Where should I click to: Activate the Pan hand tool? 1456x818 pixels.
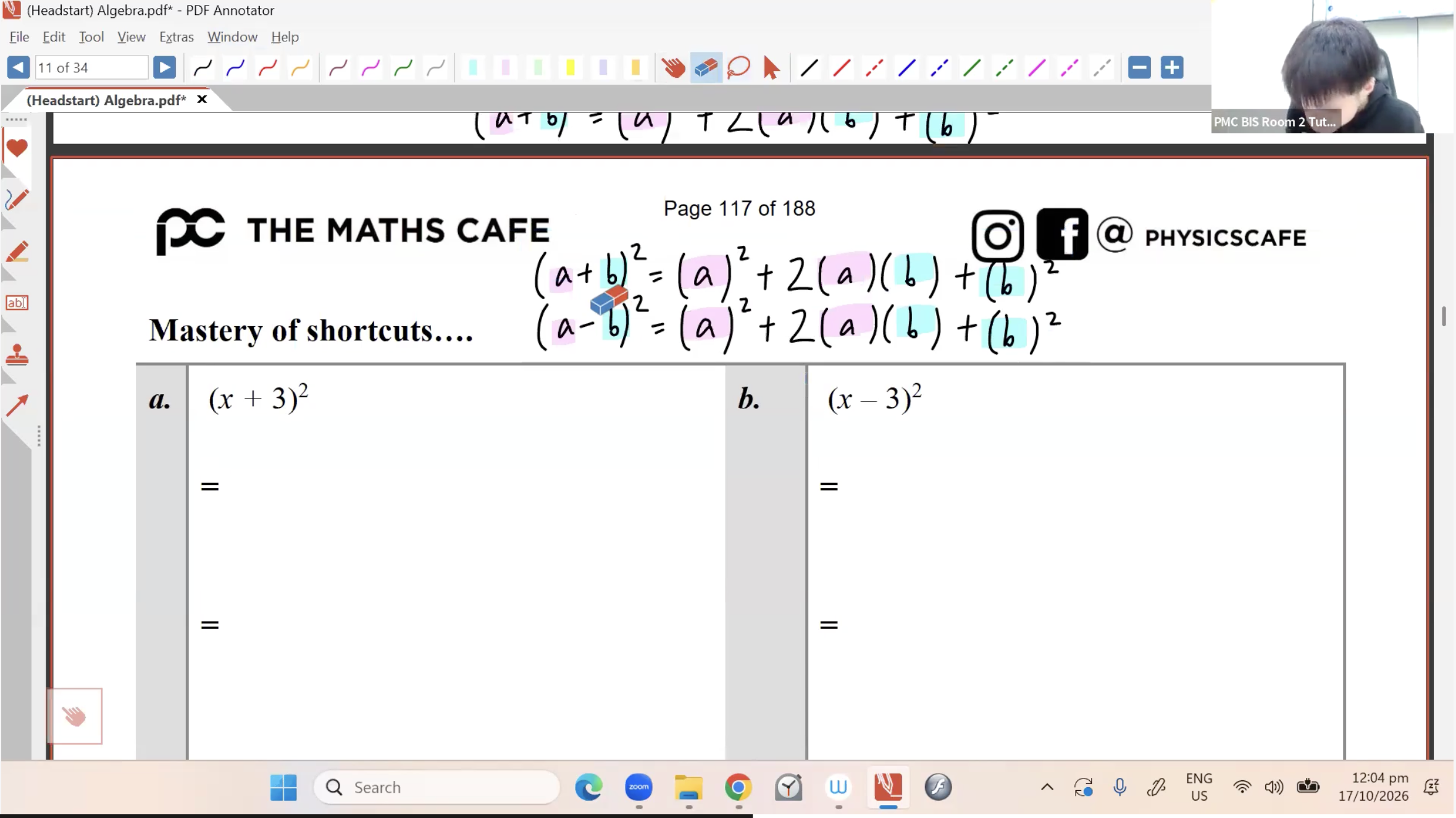(x=673, y=67)
